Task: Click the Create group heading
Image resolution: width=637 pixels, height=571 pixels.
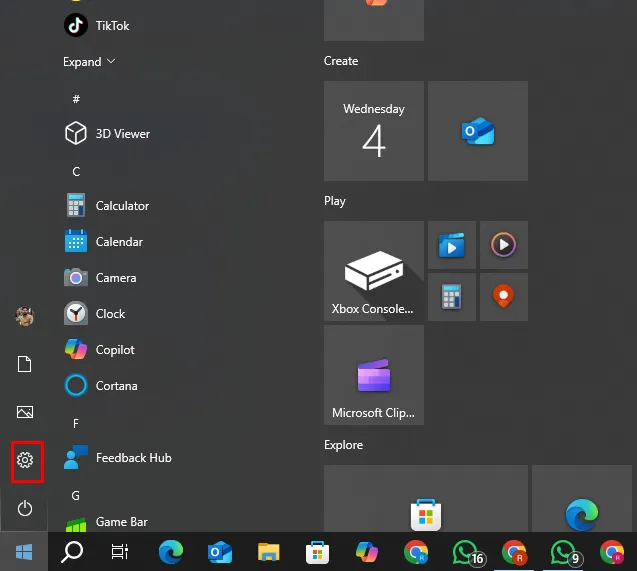Action: click(341, 61)
